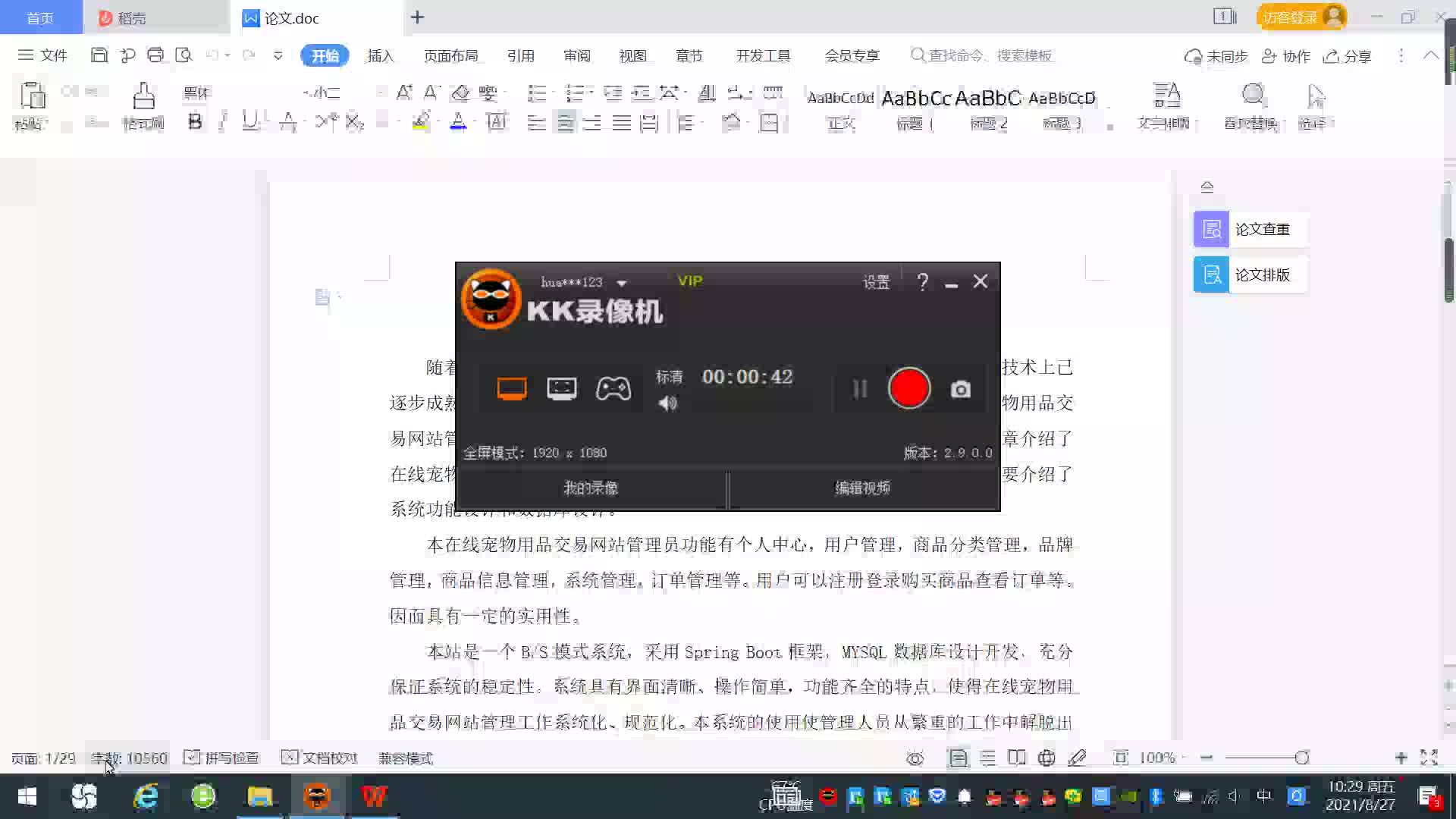
Task: Click the zoom slider handle
Action: pos(1301,758)
